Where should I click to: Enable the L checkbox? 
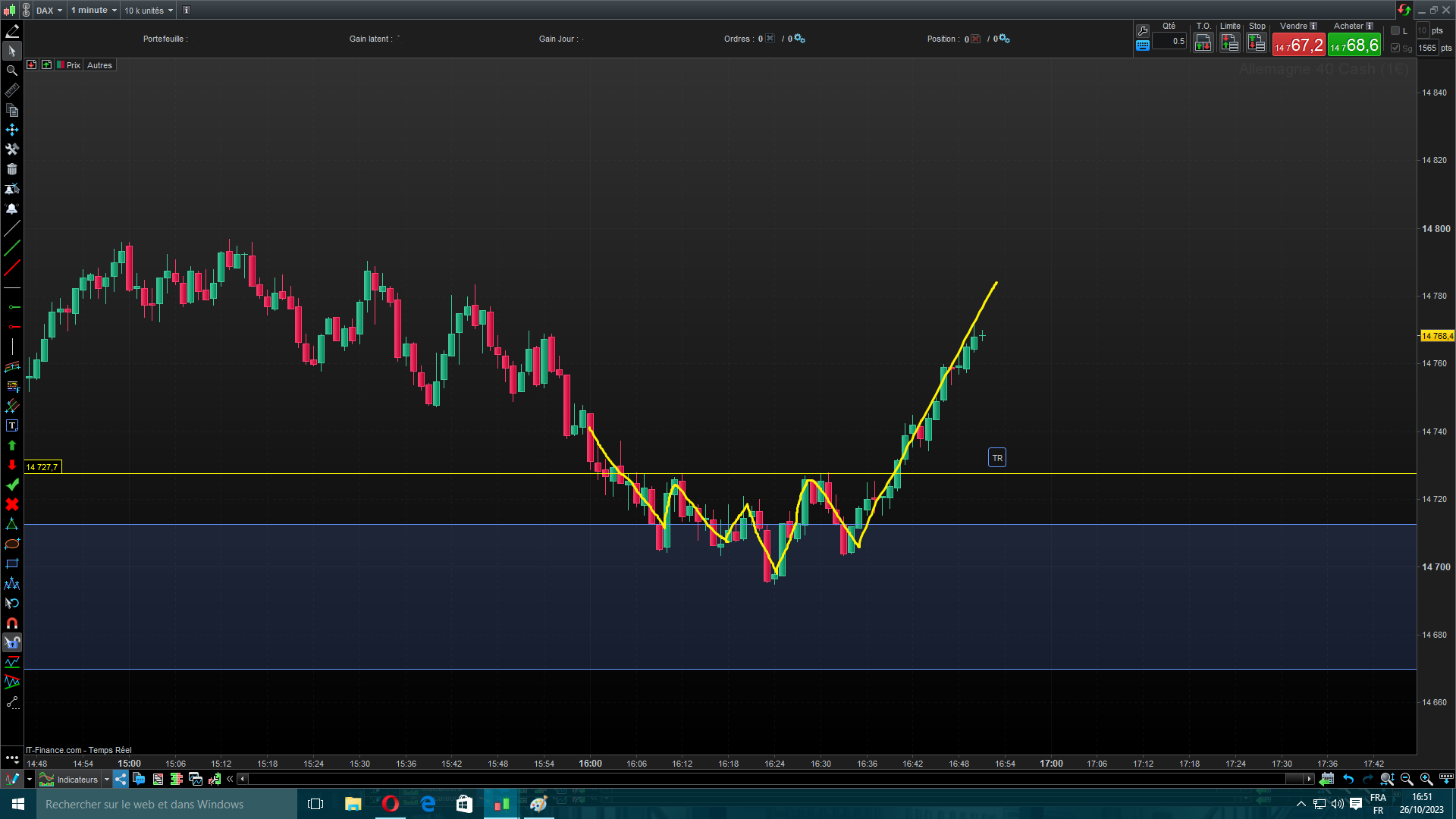coord(1395,31)
